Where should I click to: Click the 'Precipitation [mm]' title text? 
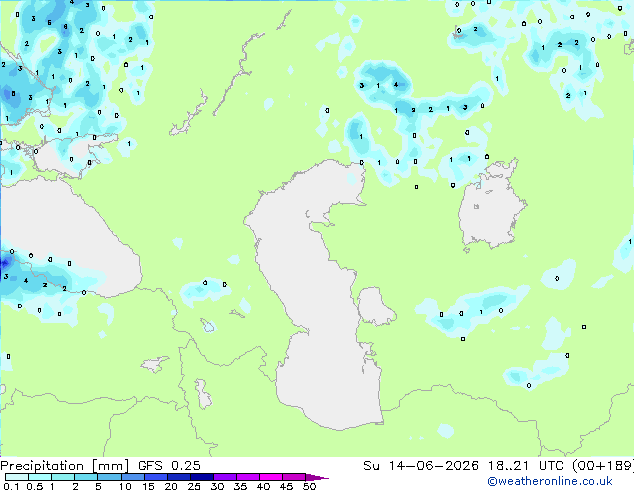pyautogui.click(x=64, y=466)
